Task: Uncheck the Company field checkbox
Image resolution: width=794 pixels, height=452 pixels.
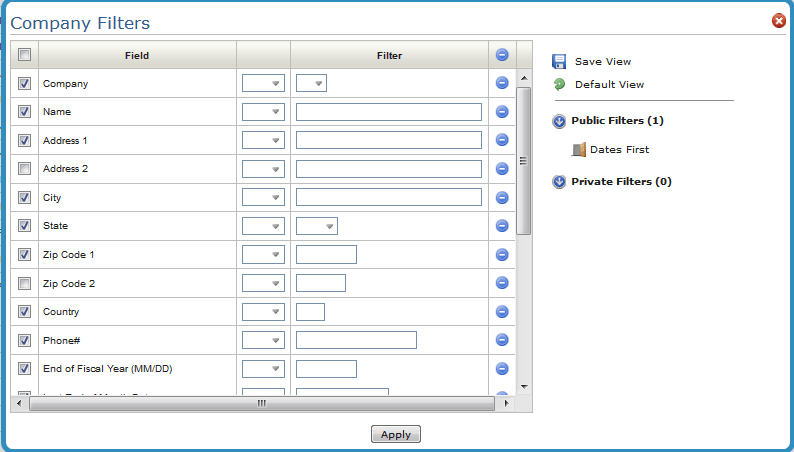Action: [x=25, y=84]
